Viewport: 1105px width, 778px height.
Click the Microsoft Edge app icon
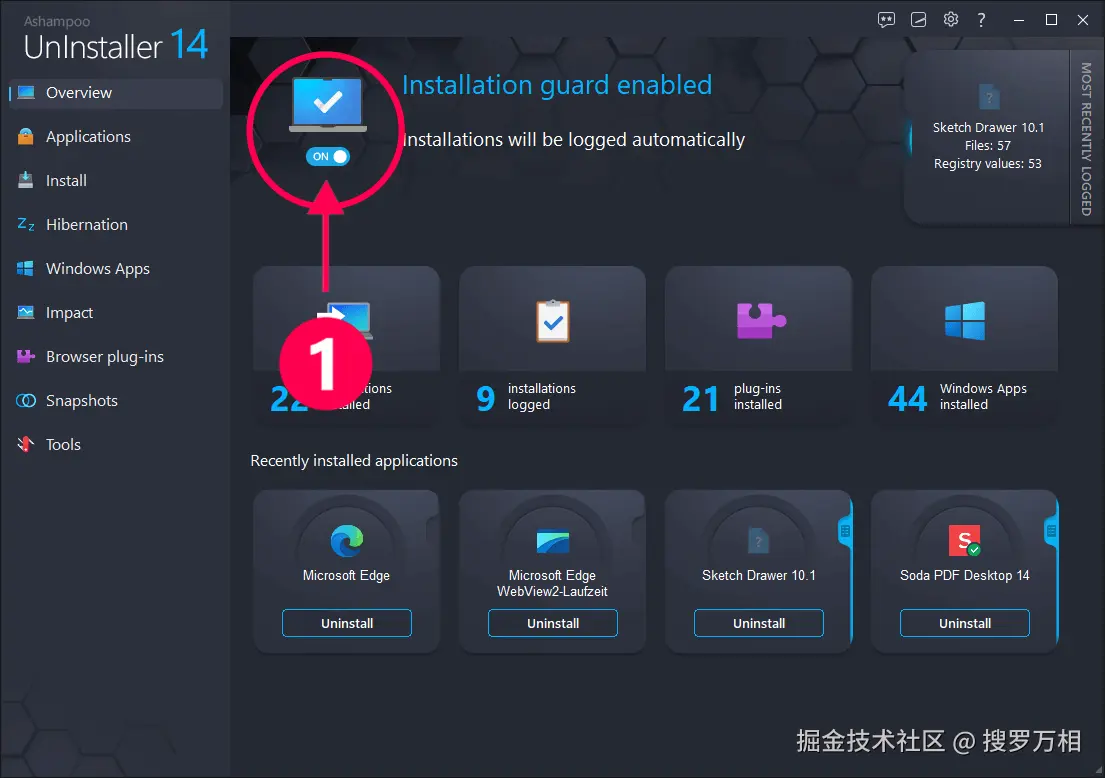(x=347, y=541)
